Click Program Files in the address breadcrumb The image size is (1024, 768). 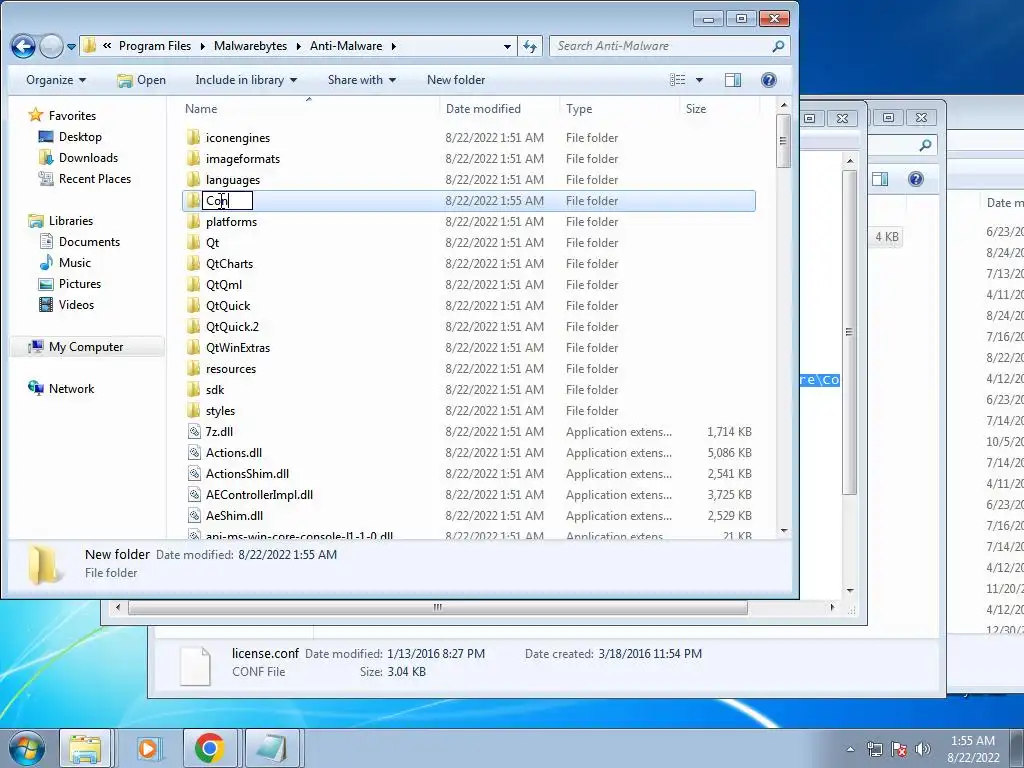tap(155, 46)
